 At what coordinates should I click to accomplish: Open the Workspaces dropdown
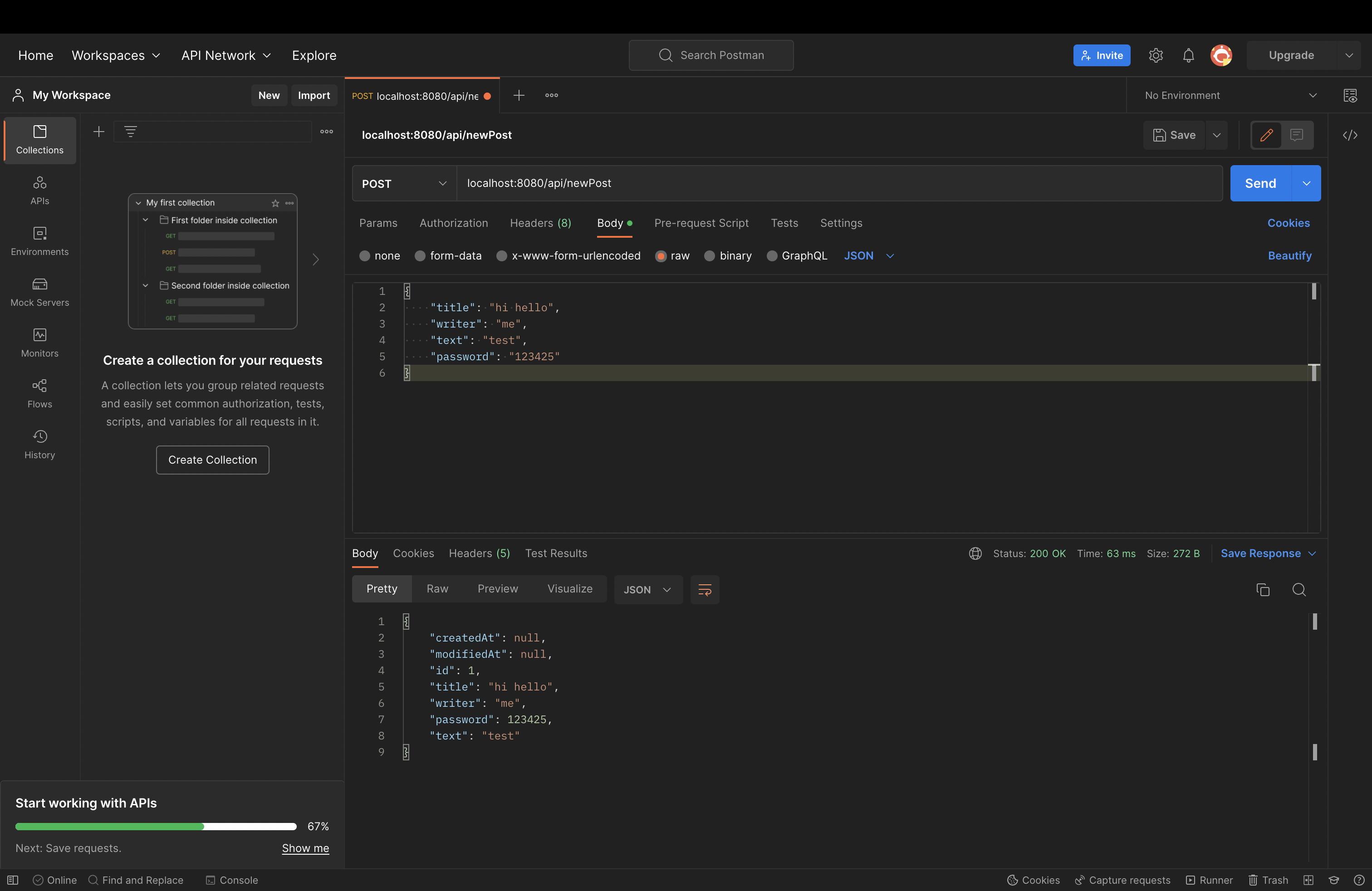pyautogui.click(x=116, y=55)
